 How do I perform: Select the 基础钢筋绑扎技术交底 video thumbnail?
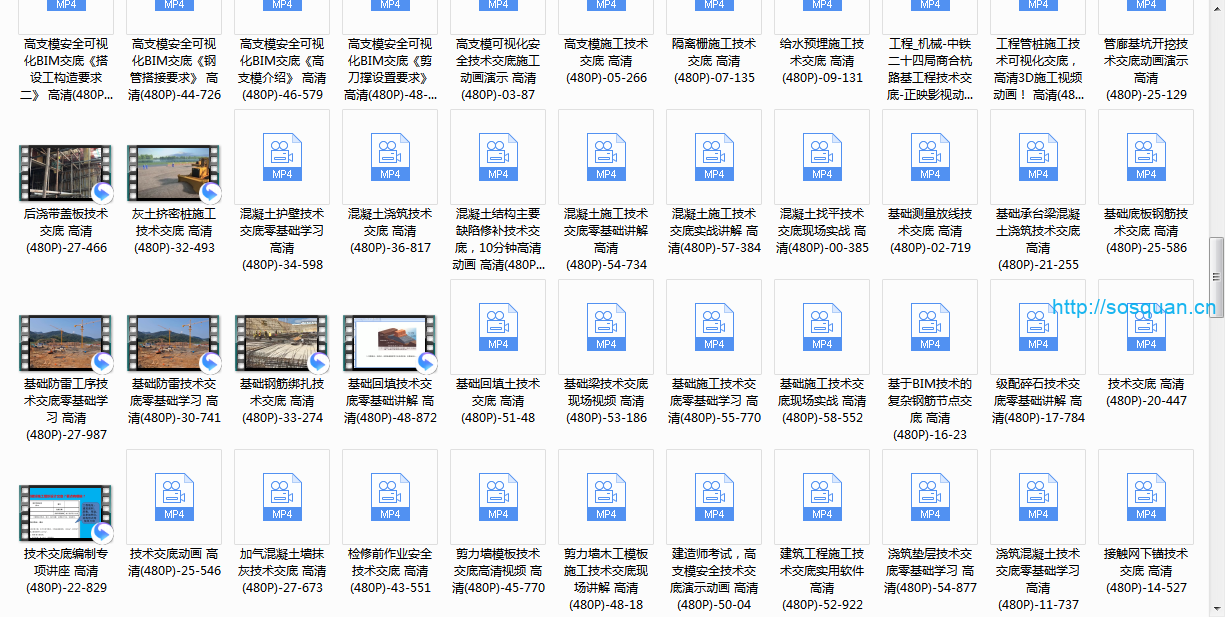[282, 343]
